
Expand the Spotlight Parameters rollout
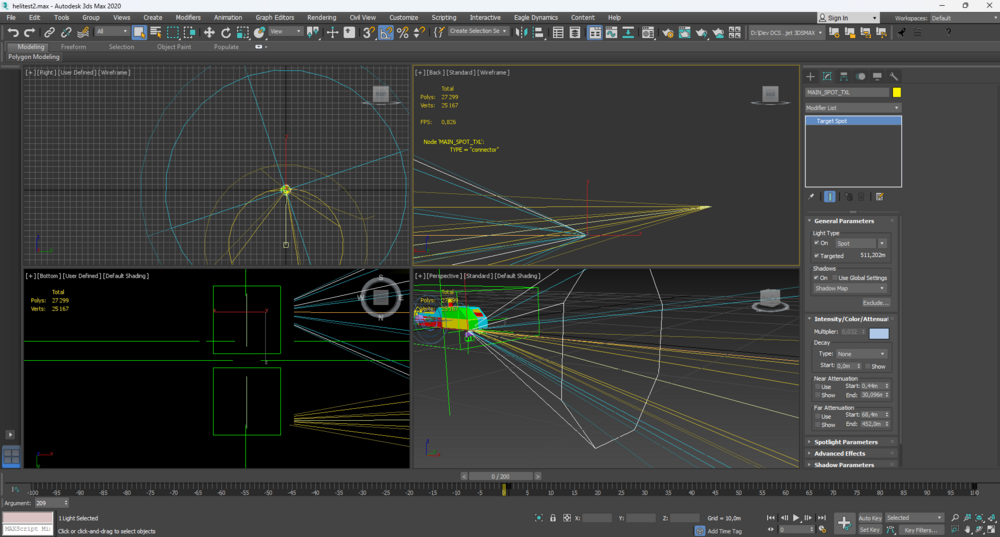(845, 442)
